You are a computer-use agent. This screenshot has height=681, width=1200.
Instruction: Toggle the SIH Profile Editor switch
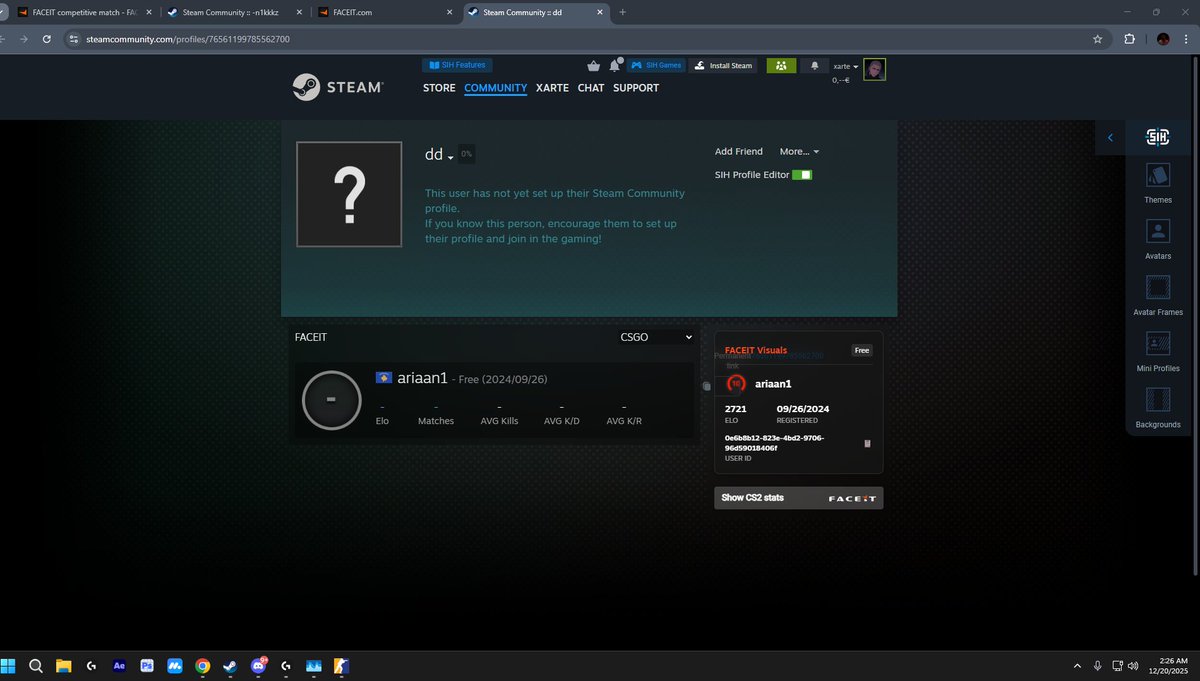click(x=802, y=175)
